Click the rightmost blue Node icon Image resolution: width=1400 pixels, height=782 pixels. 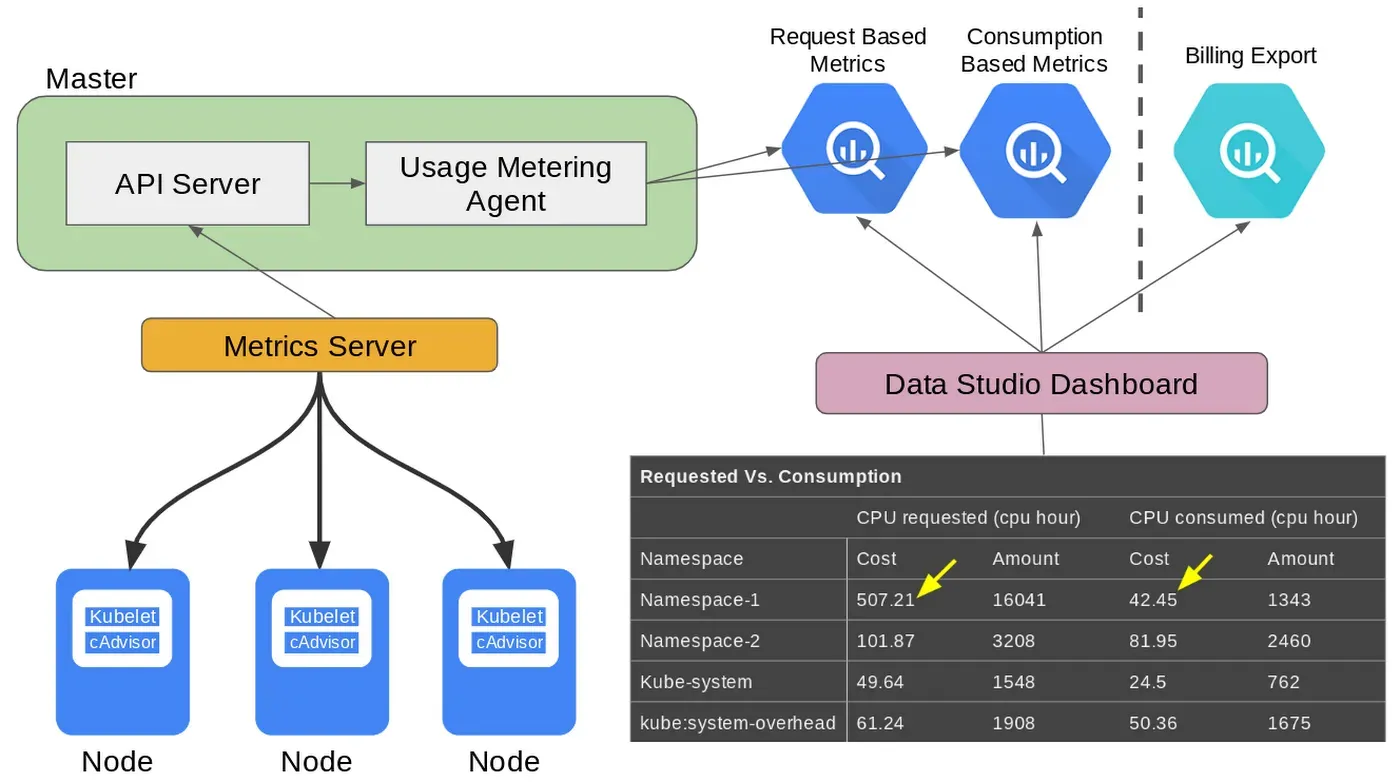click(x=509, y=652)
